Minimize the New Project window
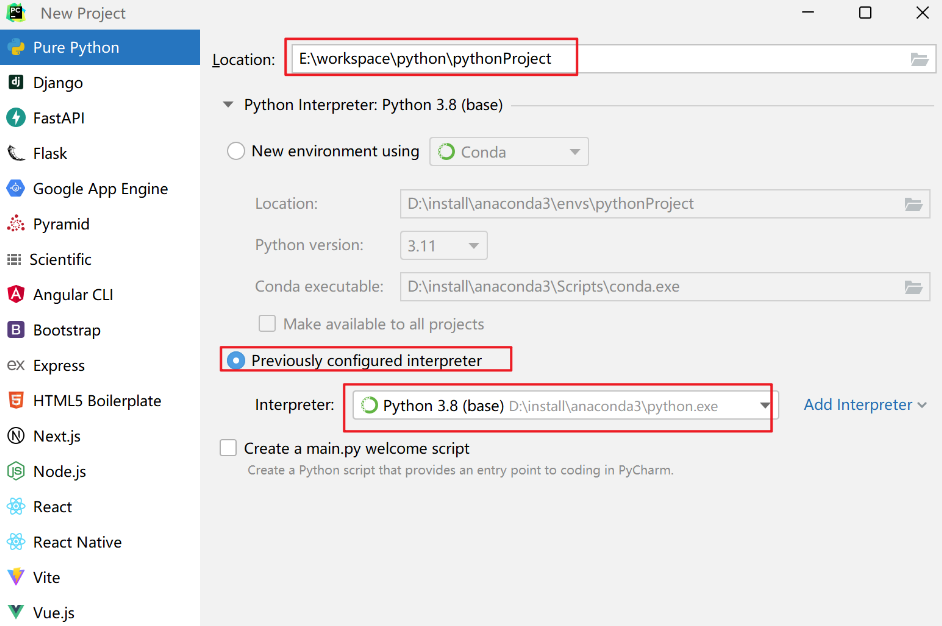The height and width of the screenshot is (626, 942). 808,13
